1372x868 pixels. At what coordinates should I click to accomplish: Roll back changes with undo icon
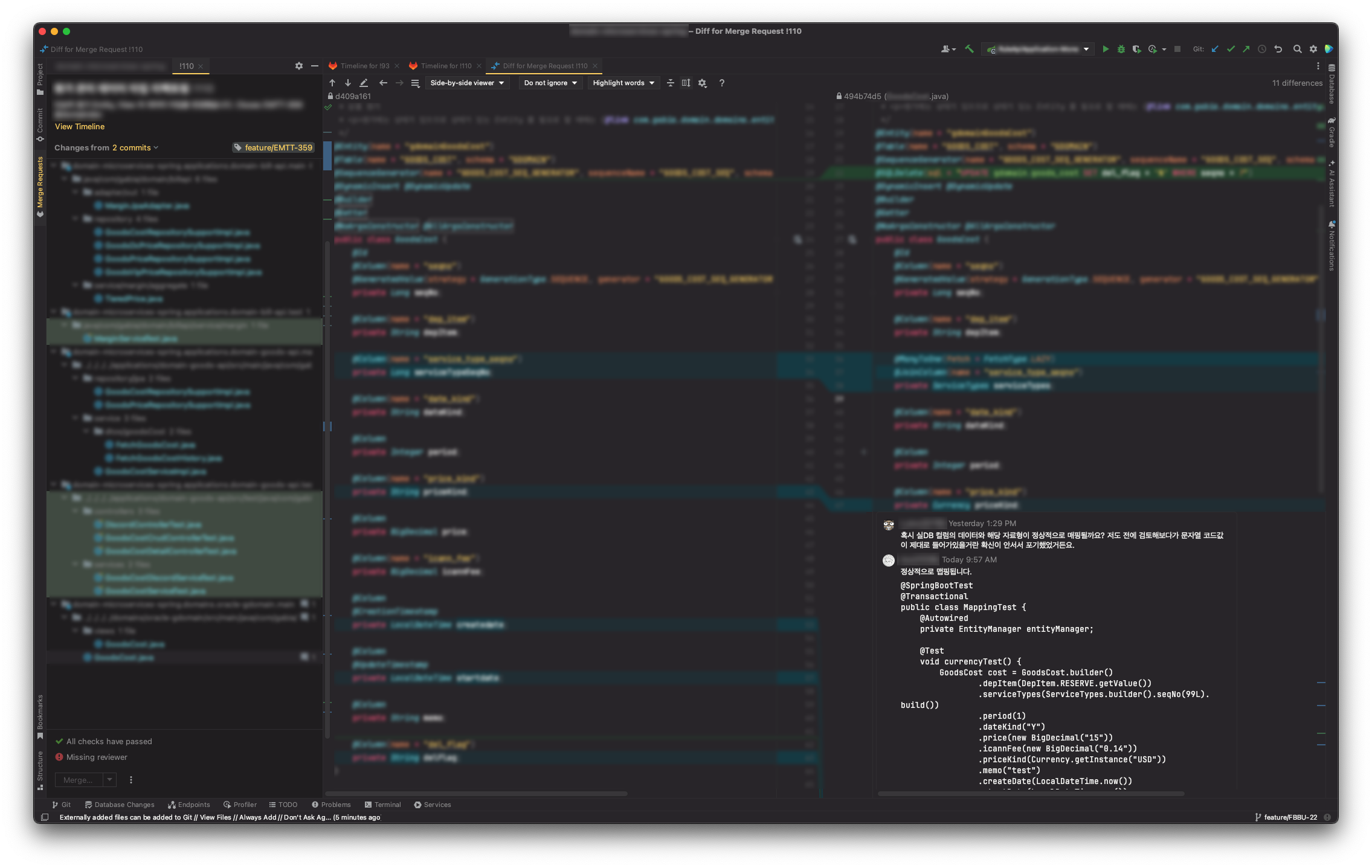coord(1278,49)
